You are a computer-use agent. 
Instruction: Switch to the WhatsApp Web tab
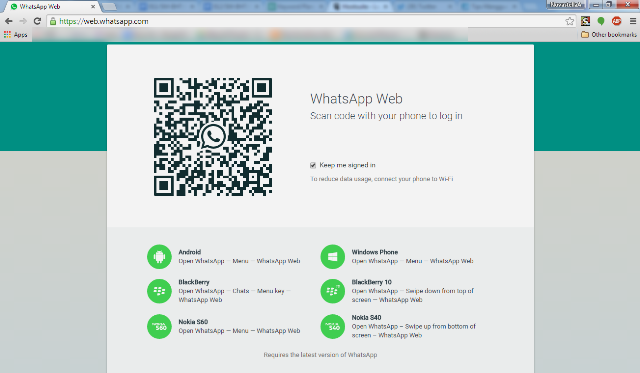52,7
